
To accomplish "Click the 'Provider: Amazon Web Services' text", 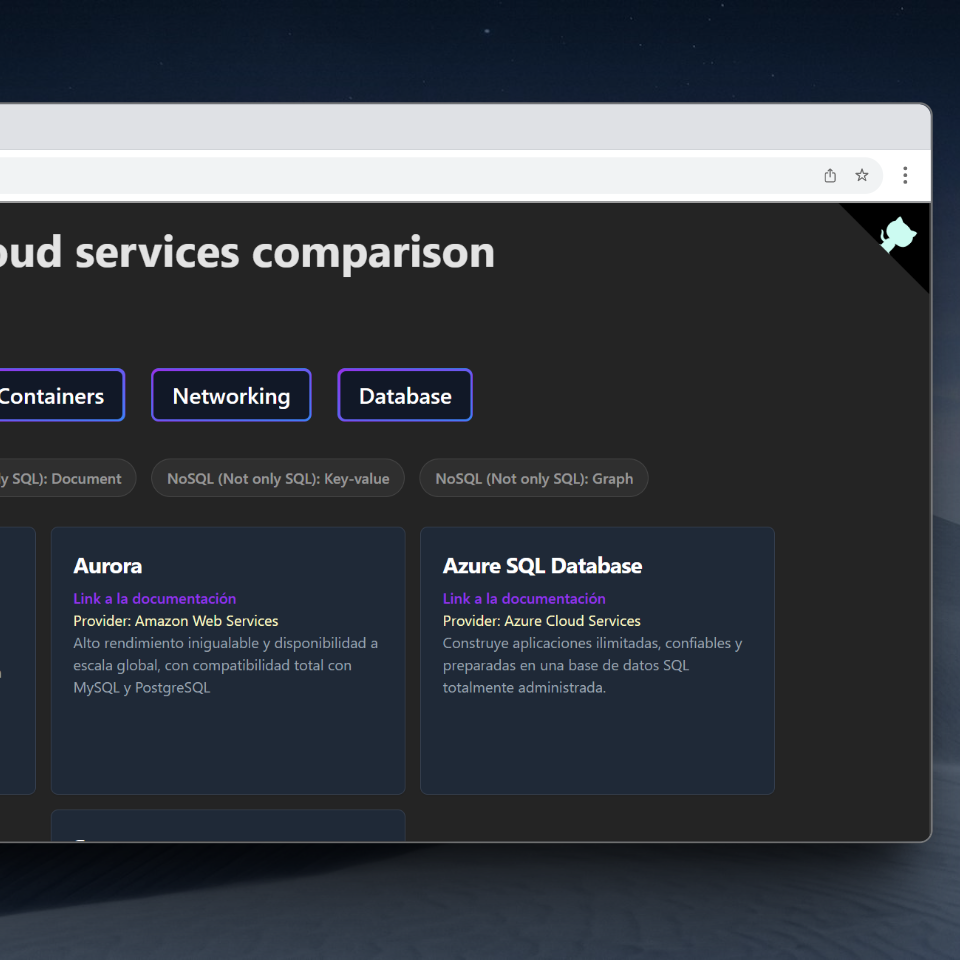I will [x=176, y=621].
